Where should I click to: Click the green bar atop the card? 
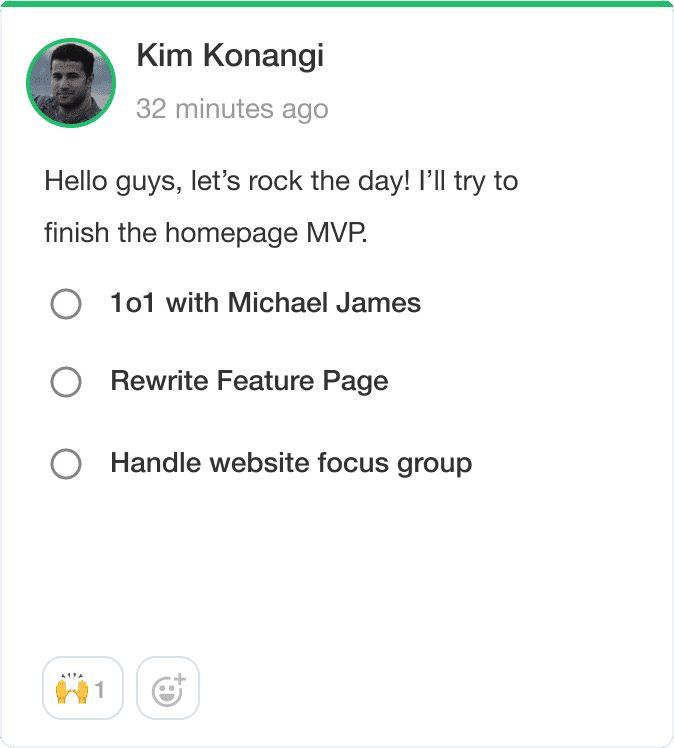click(337, 4)
